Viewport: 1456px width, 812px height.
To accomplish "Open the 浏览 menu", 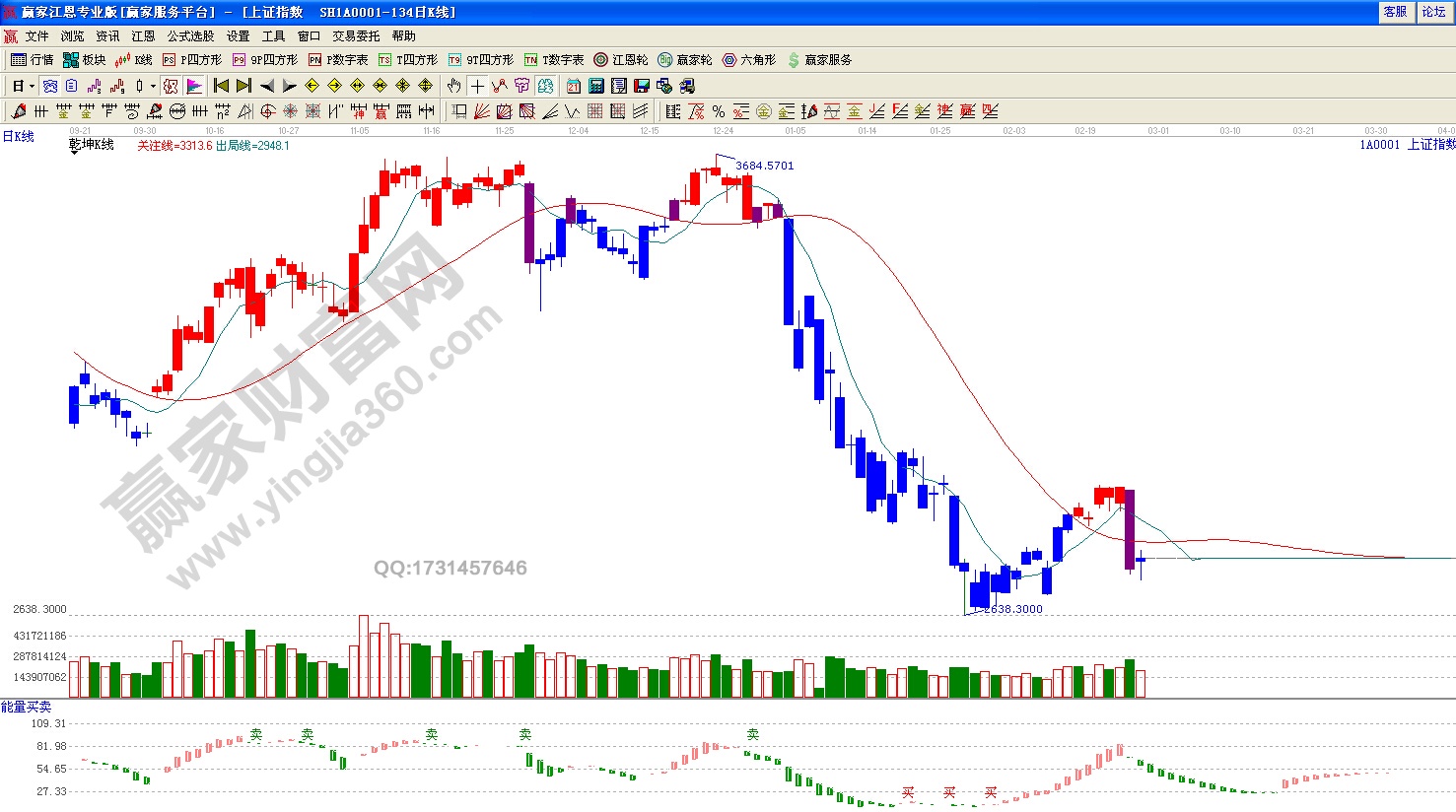I will tap(73, 36).
